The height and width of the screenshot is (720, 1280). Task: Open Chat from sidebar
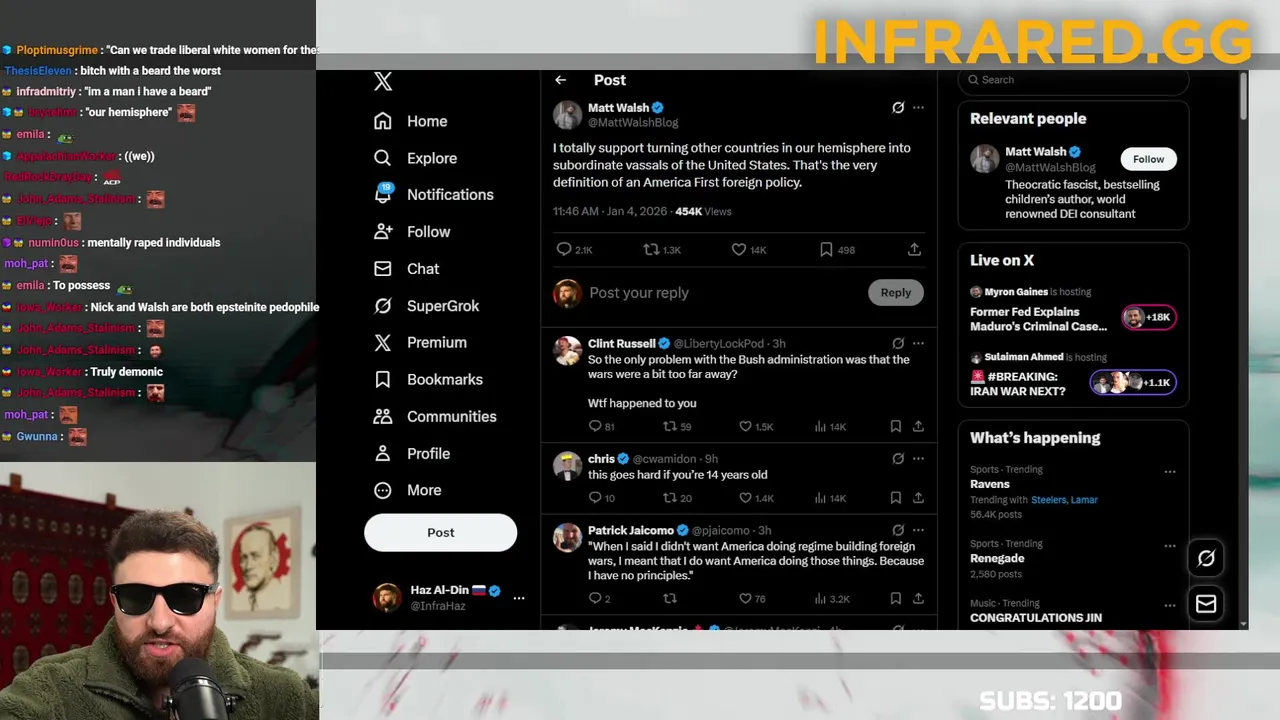(406, 269)
